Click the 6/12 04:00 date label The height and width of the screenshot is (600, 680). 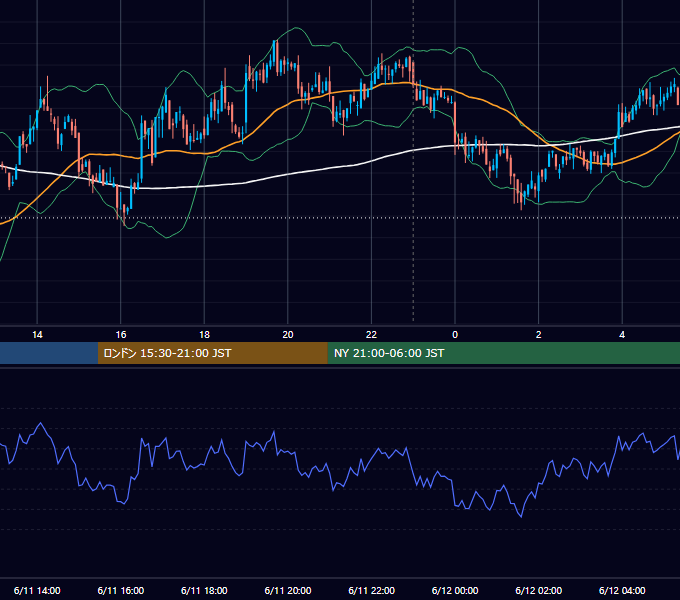click(622, 590)
